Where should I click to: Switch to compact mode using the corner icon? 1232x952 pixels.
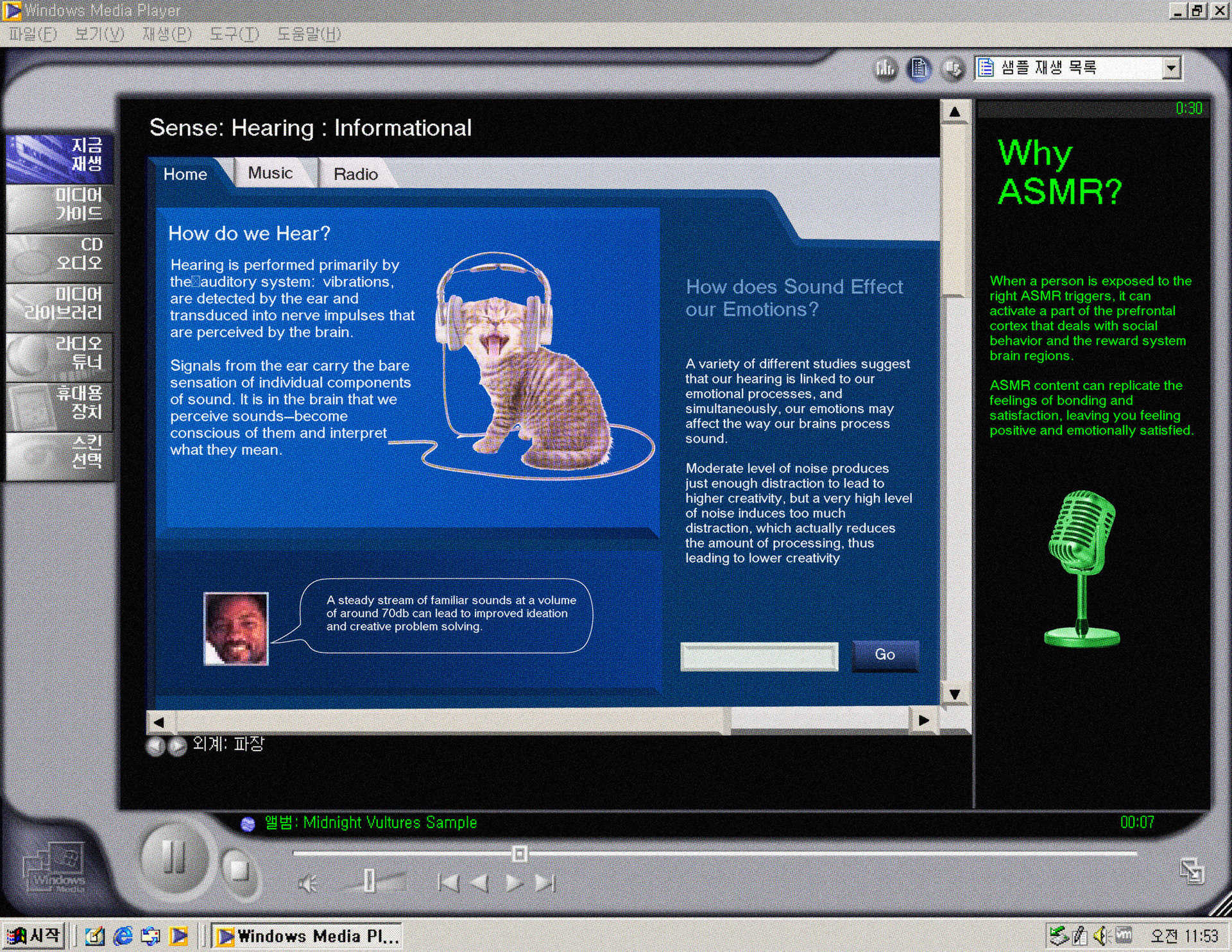click(1192, 871)
